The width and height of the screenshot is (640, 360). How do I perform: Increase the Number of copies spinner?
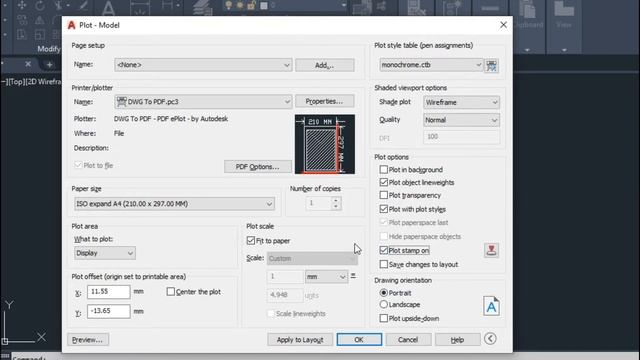click(336, 200)
